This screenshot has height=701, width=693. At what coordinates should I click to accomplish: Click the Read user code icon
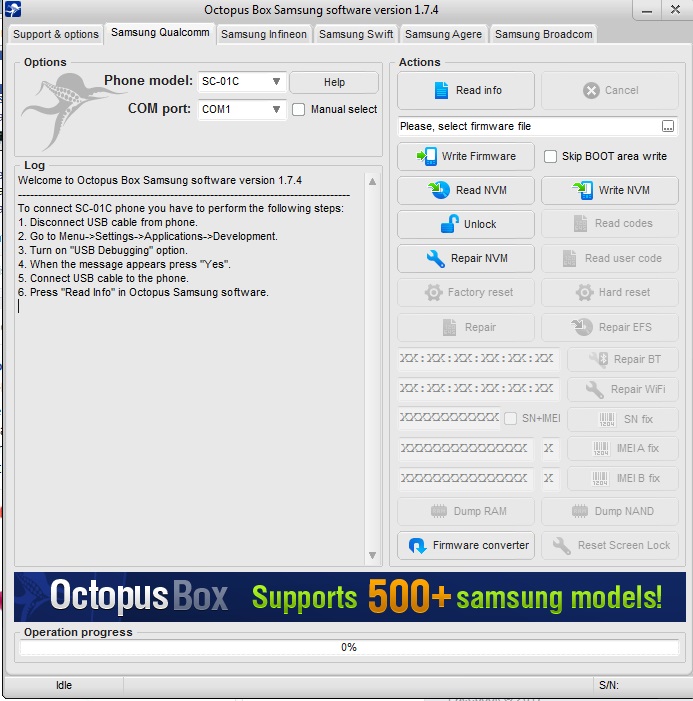[569, 258]
